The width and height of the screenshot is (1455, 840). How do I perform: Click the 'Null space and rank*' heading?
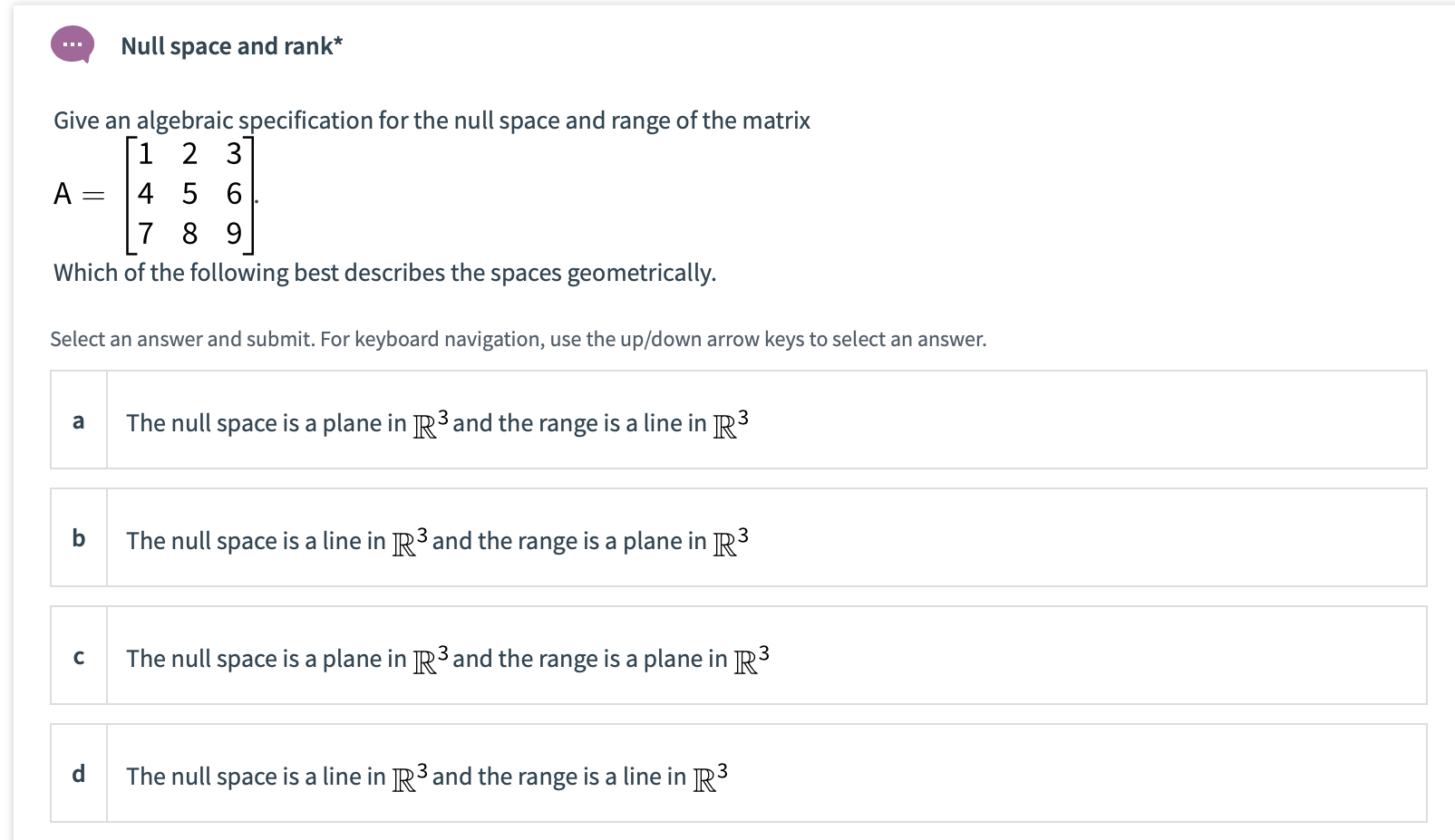pos(231,46)
